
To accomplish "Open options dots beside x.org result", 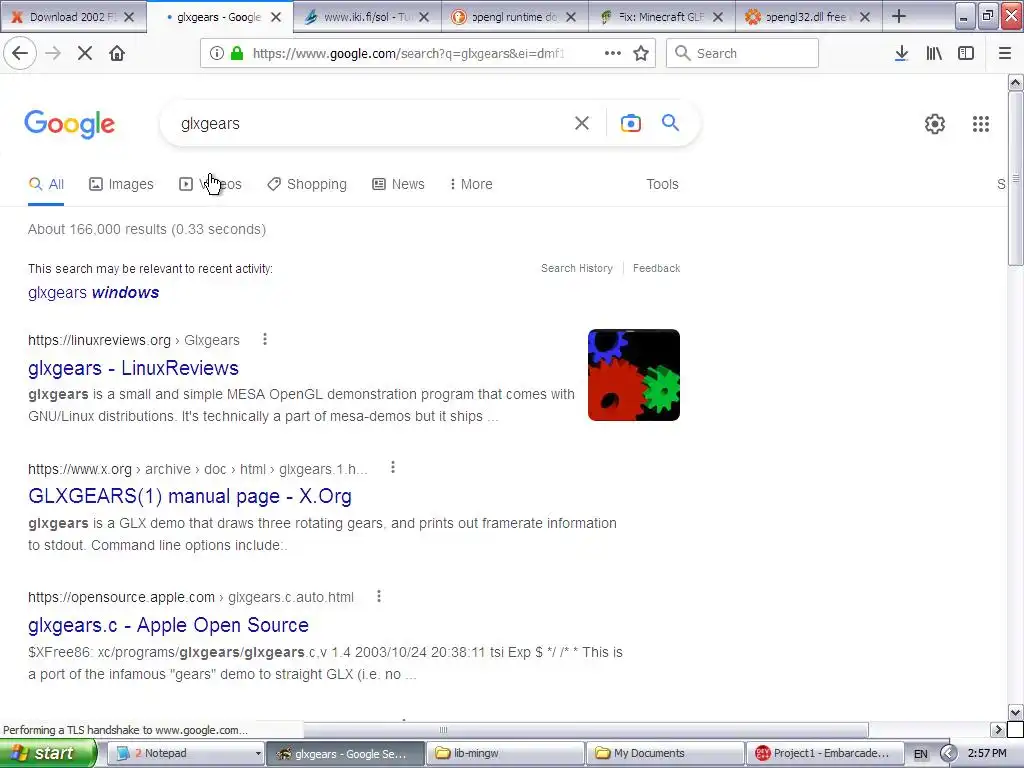I will click(x=392, y=468).
